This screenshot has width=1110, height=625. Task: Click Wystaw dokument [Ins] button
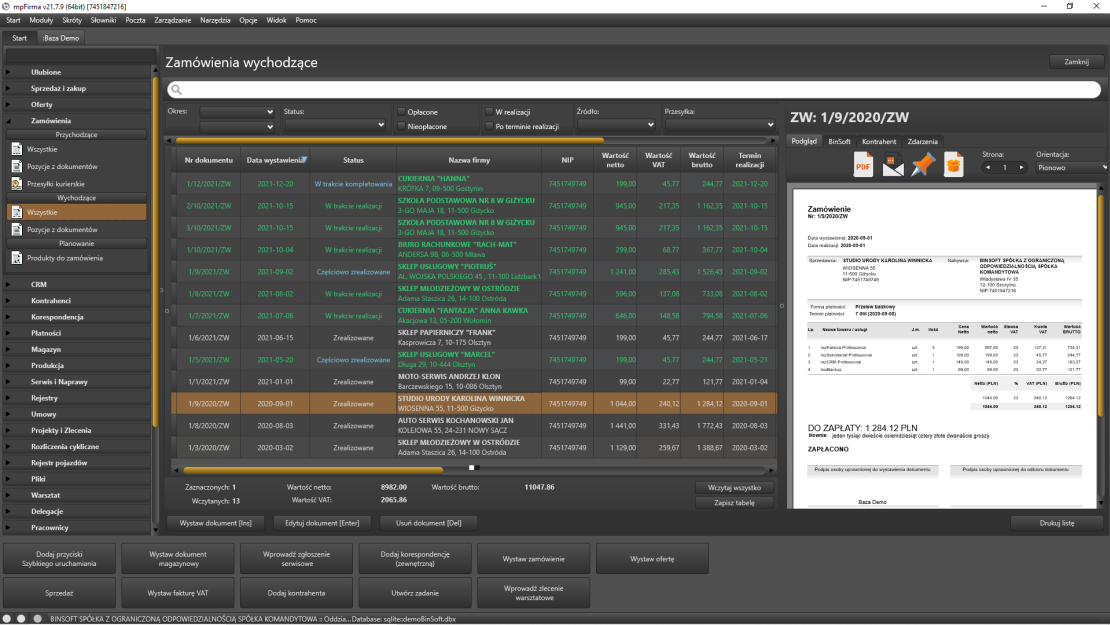tap(215, 523)
